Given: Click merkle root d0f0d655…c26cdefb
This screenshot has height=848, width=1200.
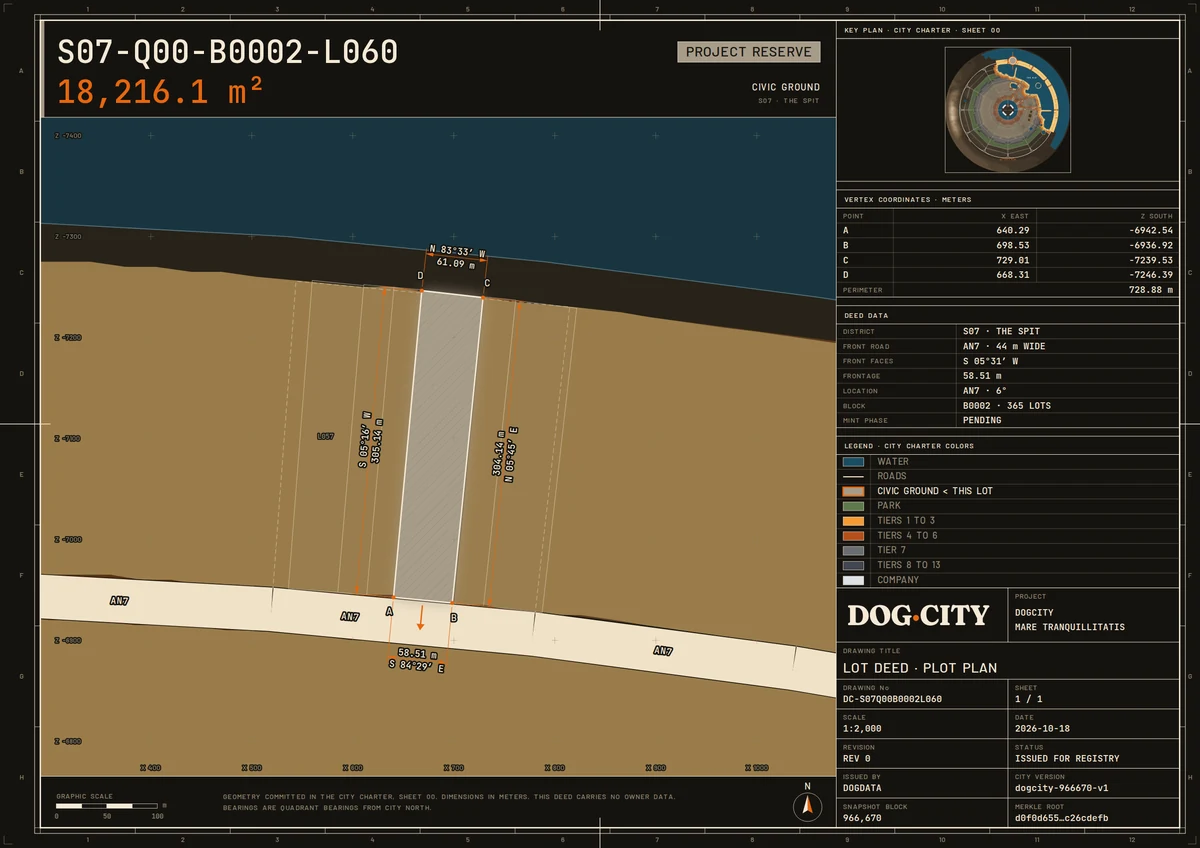Looking at the screenshot, I should pos(1061,817).
